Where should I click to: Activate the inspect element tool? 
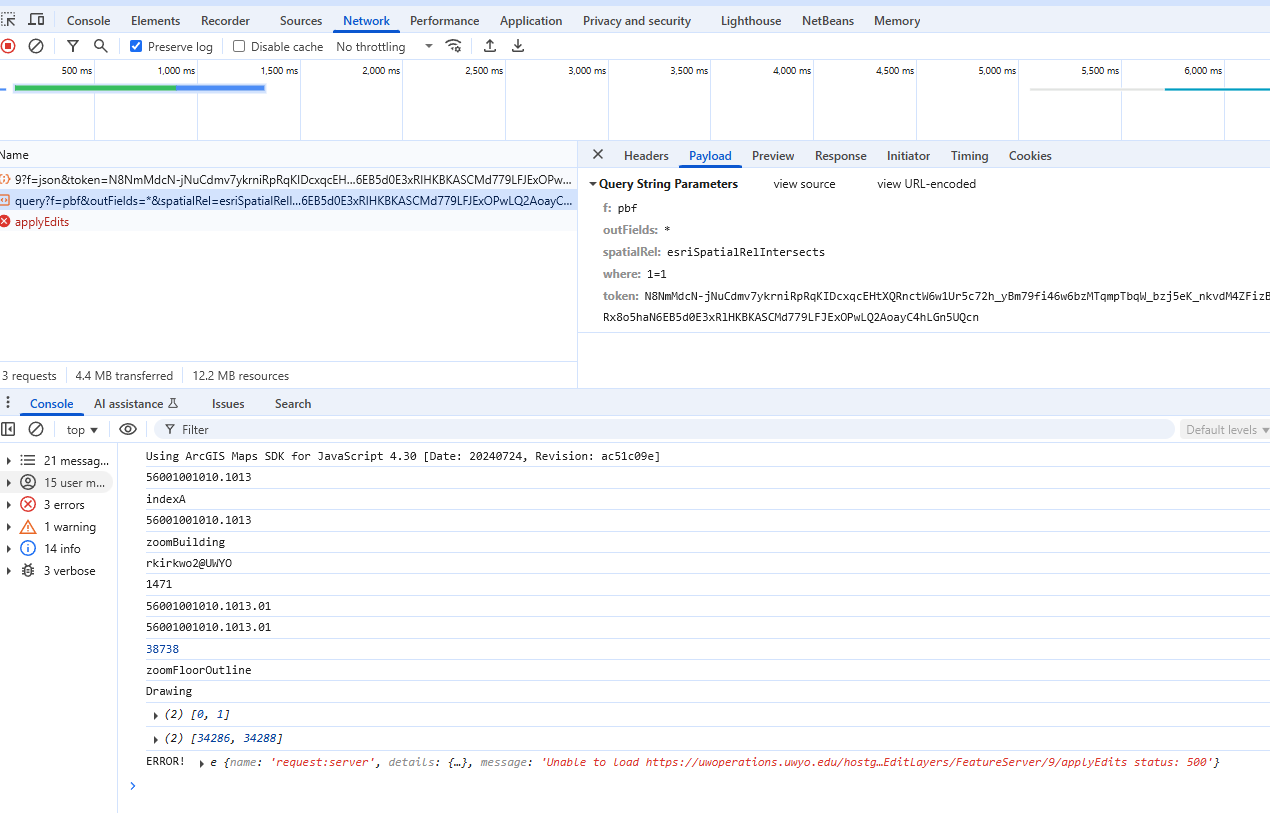click(x=9, y=19)
